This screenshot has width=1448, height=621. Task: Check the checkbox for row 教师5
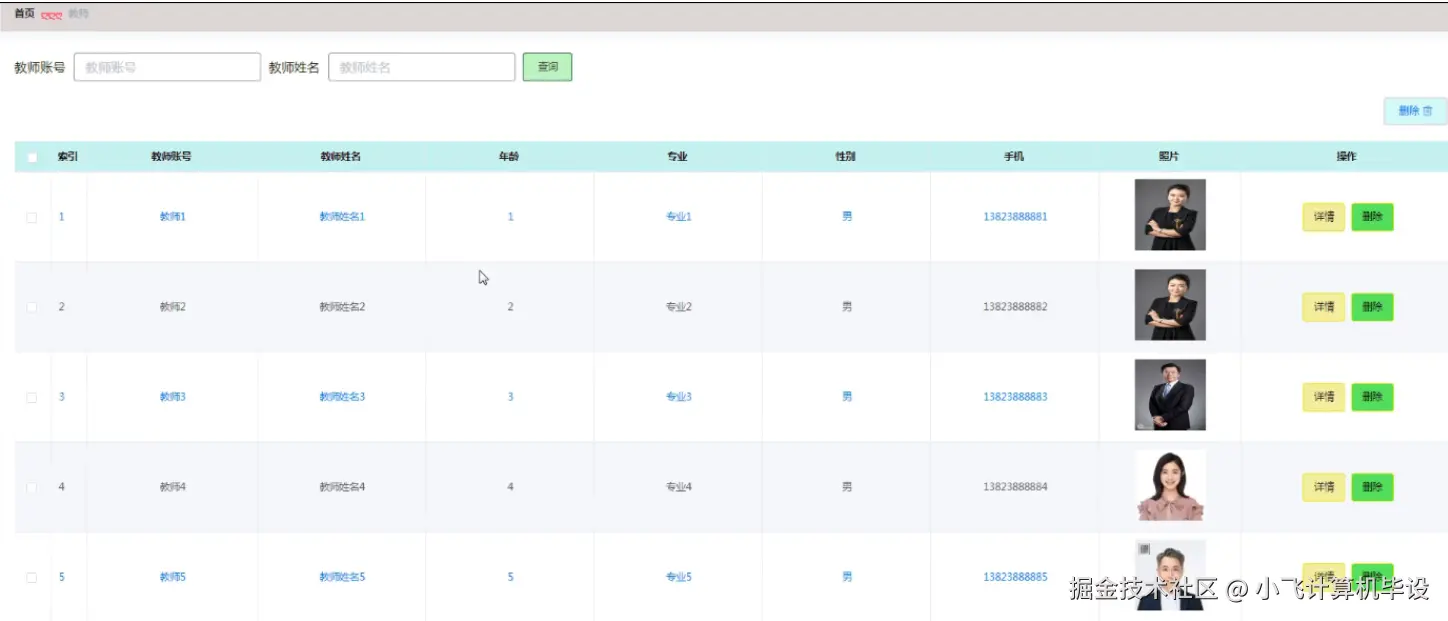[x=32, y=577]
